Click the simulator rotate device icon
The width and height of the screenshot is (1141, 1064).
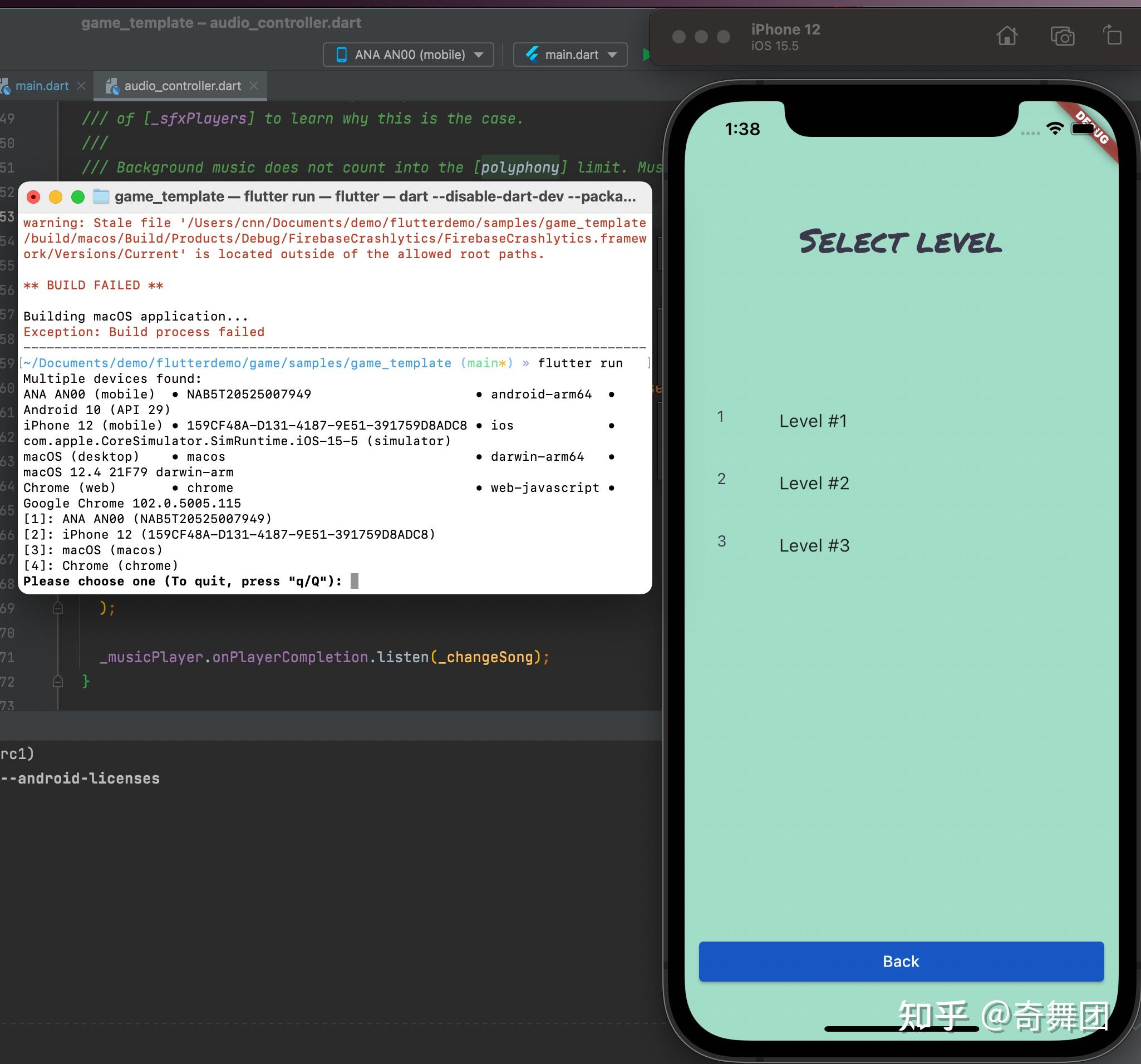pyautogui.click(x=1112, y=35)
